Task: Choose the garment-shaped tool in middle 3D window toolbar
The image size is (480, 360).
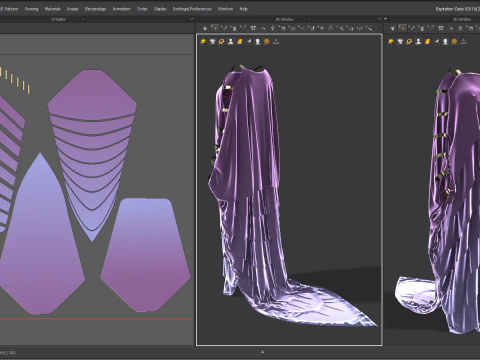Action: click(234, 28)
